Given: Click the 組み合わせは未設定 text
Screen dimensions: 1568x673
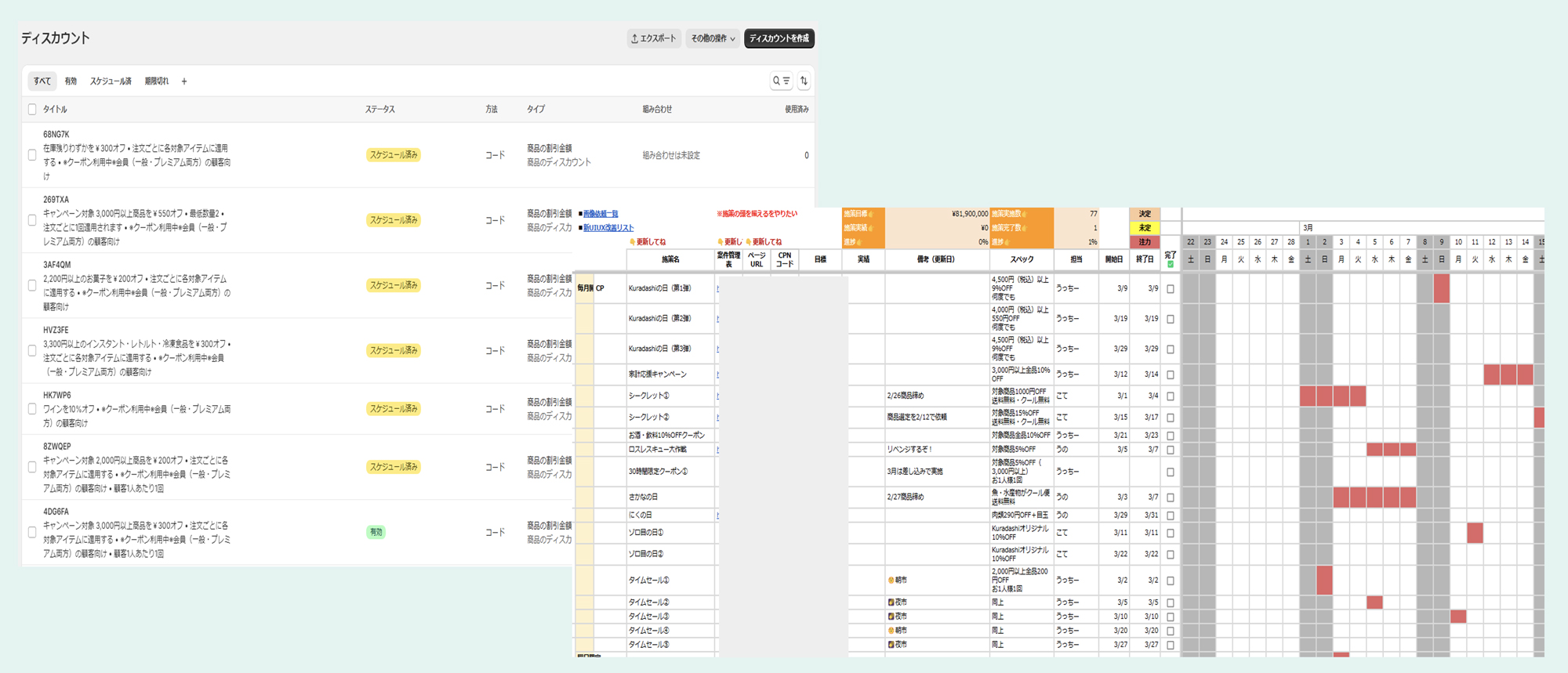Looking at the screenshot, I should (x=671, y=155).
